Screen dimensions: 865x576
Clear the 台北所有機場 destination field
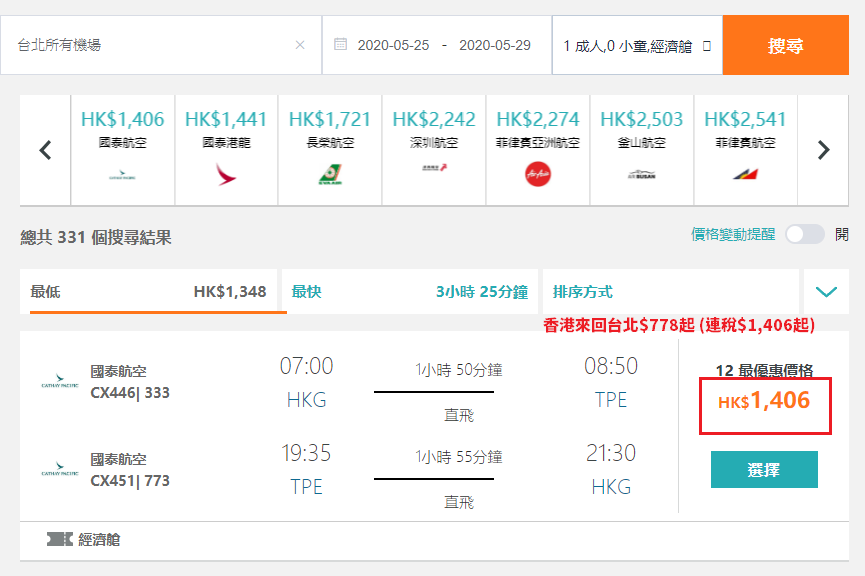pos(300,45)
